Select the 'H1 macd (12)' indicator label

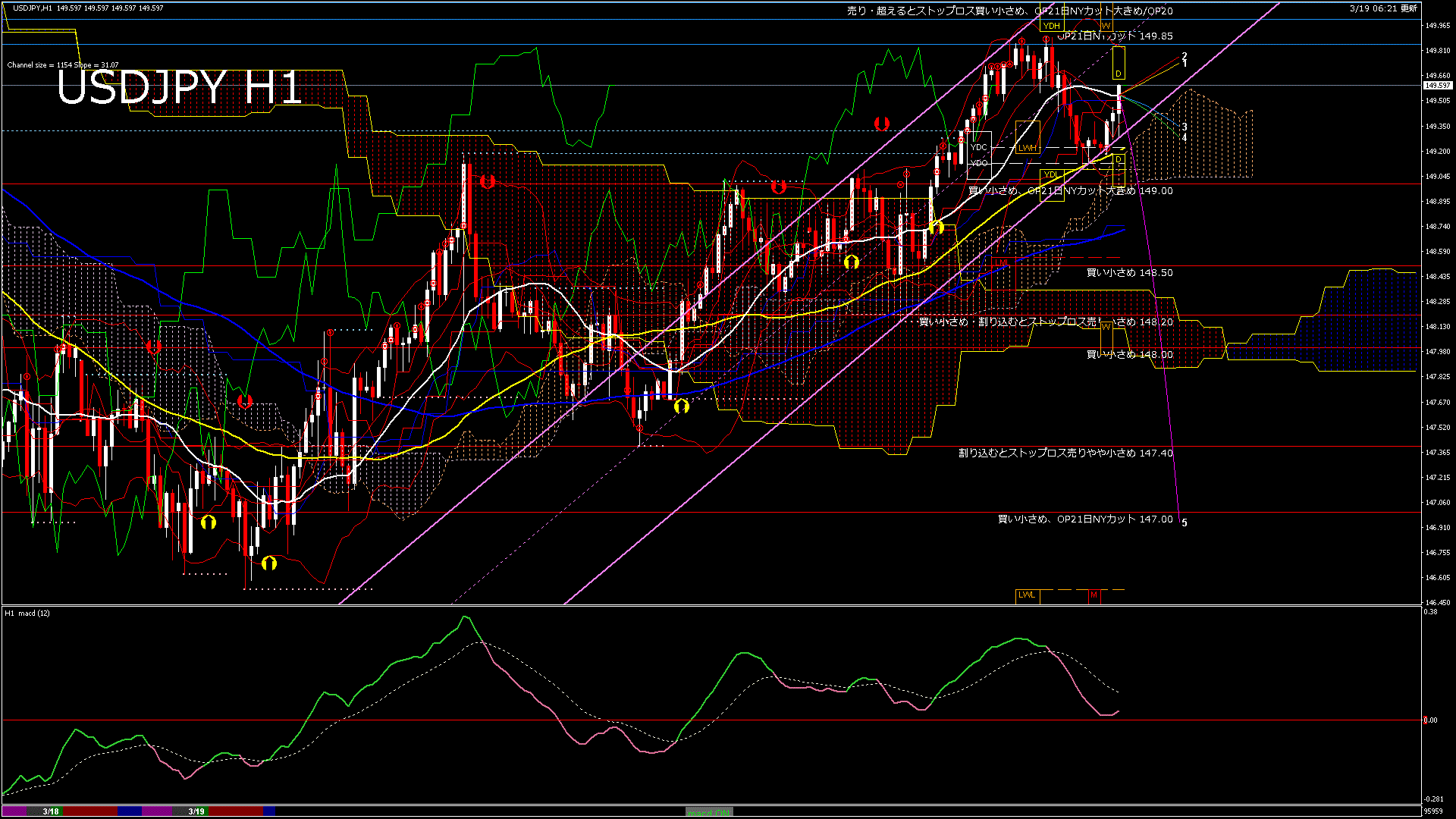point(27,613)
